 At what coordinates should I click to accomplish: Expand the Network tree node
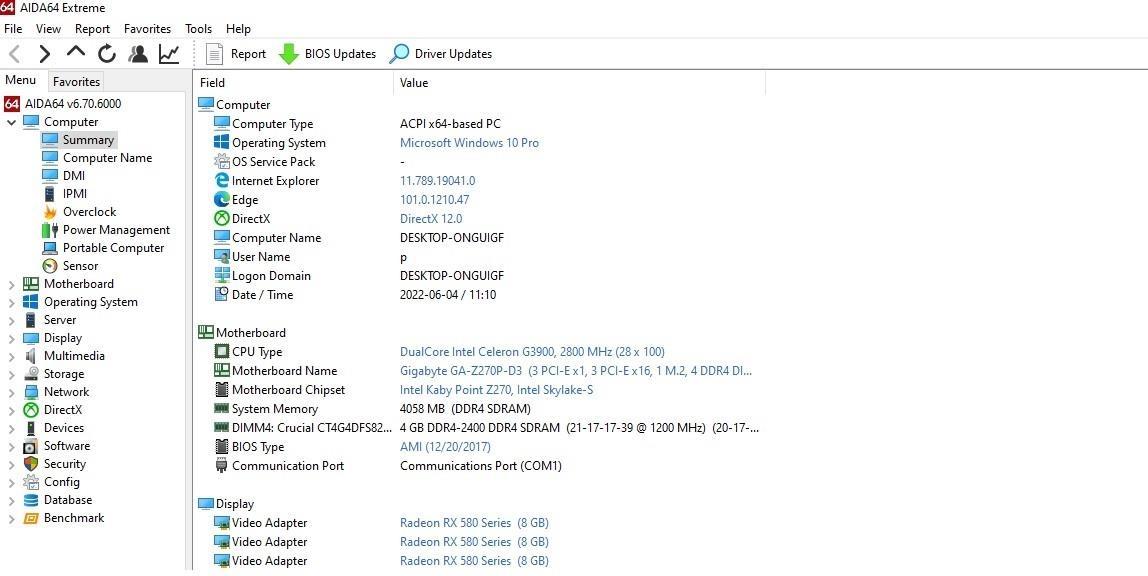[11, 392]
